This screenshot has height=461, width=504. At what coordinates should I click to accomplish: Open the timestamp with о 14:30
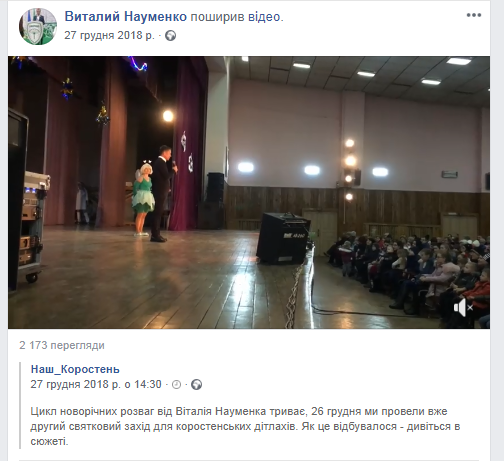coord(96,384)
